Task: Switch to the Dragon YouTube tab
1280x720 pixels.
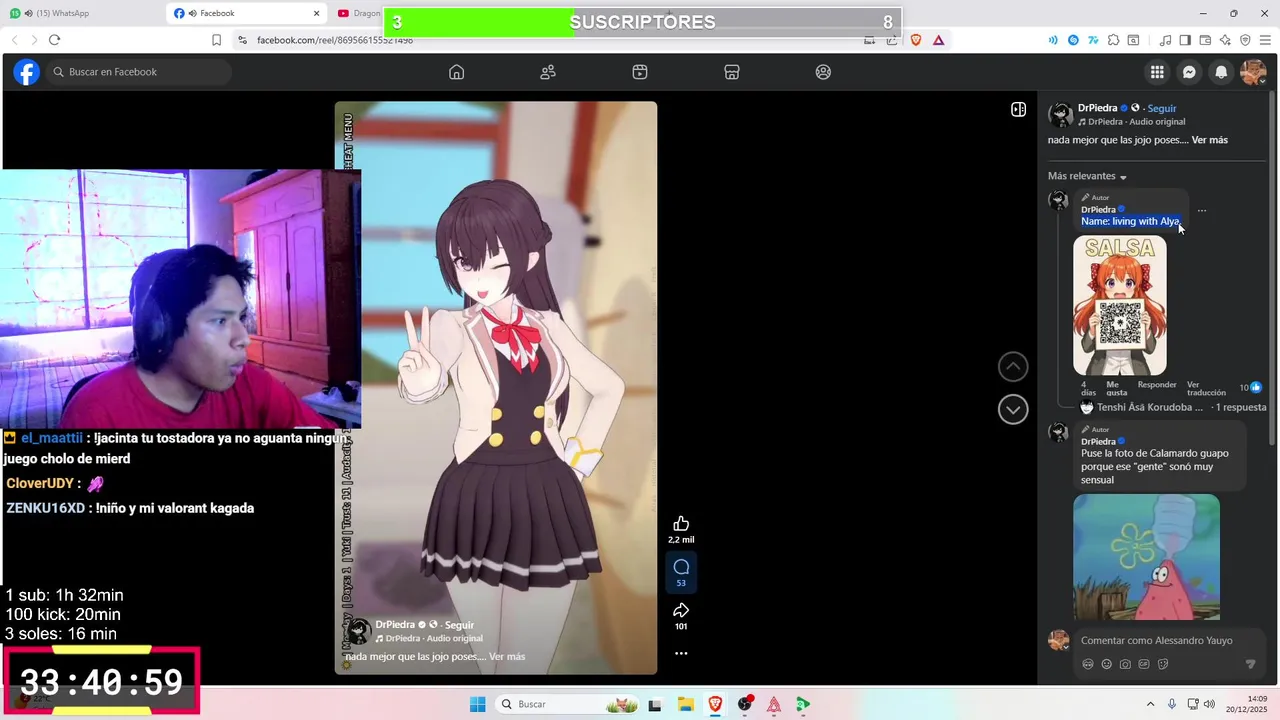Action: (x=358, y=13)
